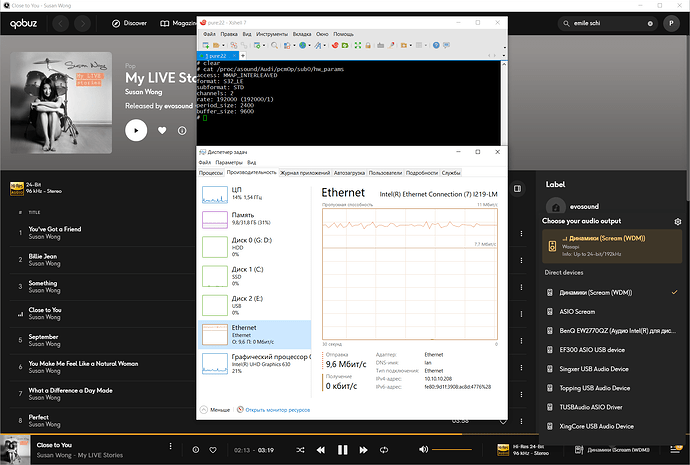Open session folder icon in Xshell
Viewport: 690px width, 465px height.
pos(216,45)
